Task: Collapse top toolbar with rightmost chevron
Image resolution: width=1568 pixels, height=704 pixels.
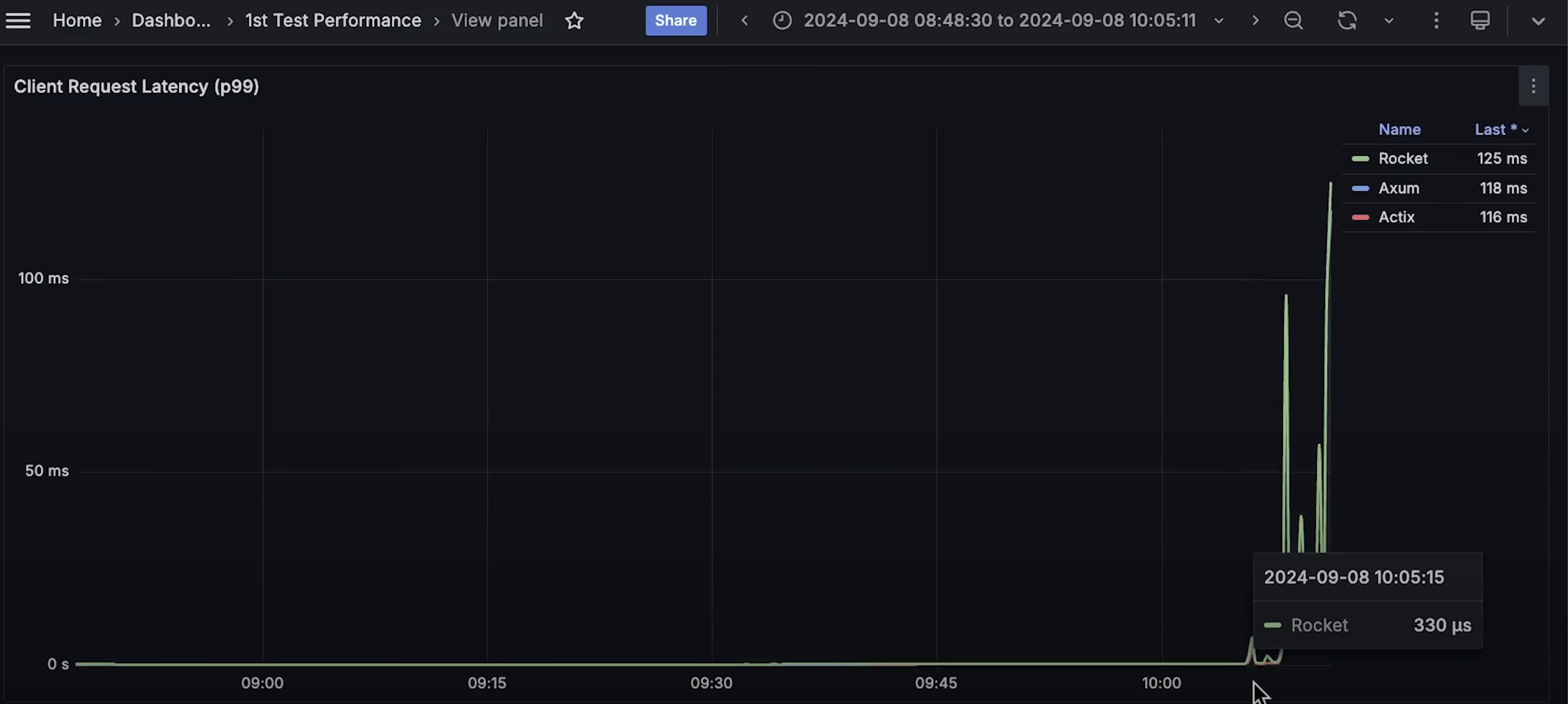Action: [x=1538, y=21]
